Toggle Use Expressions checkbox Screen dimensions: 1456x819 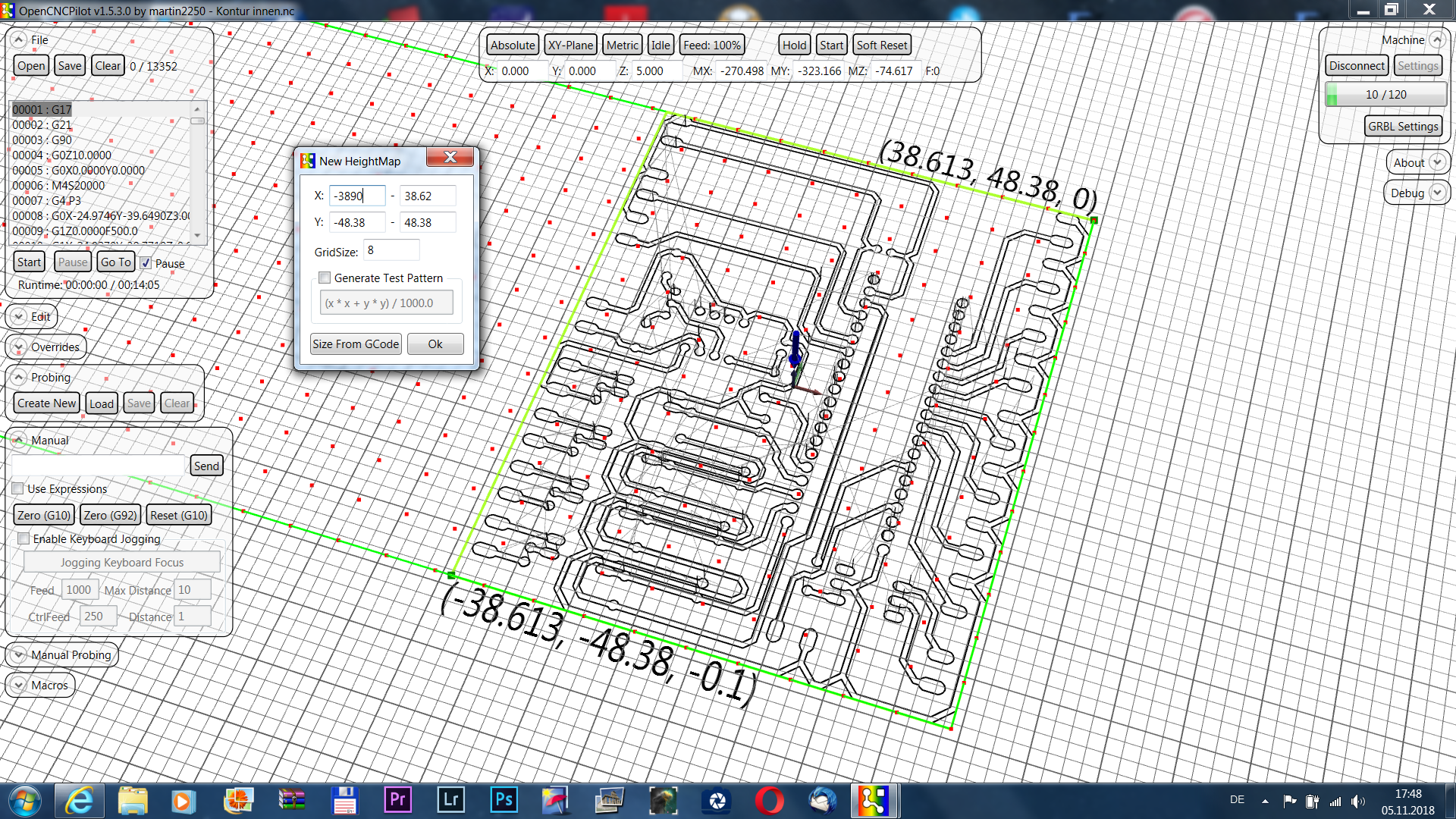click(19, 489)
